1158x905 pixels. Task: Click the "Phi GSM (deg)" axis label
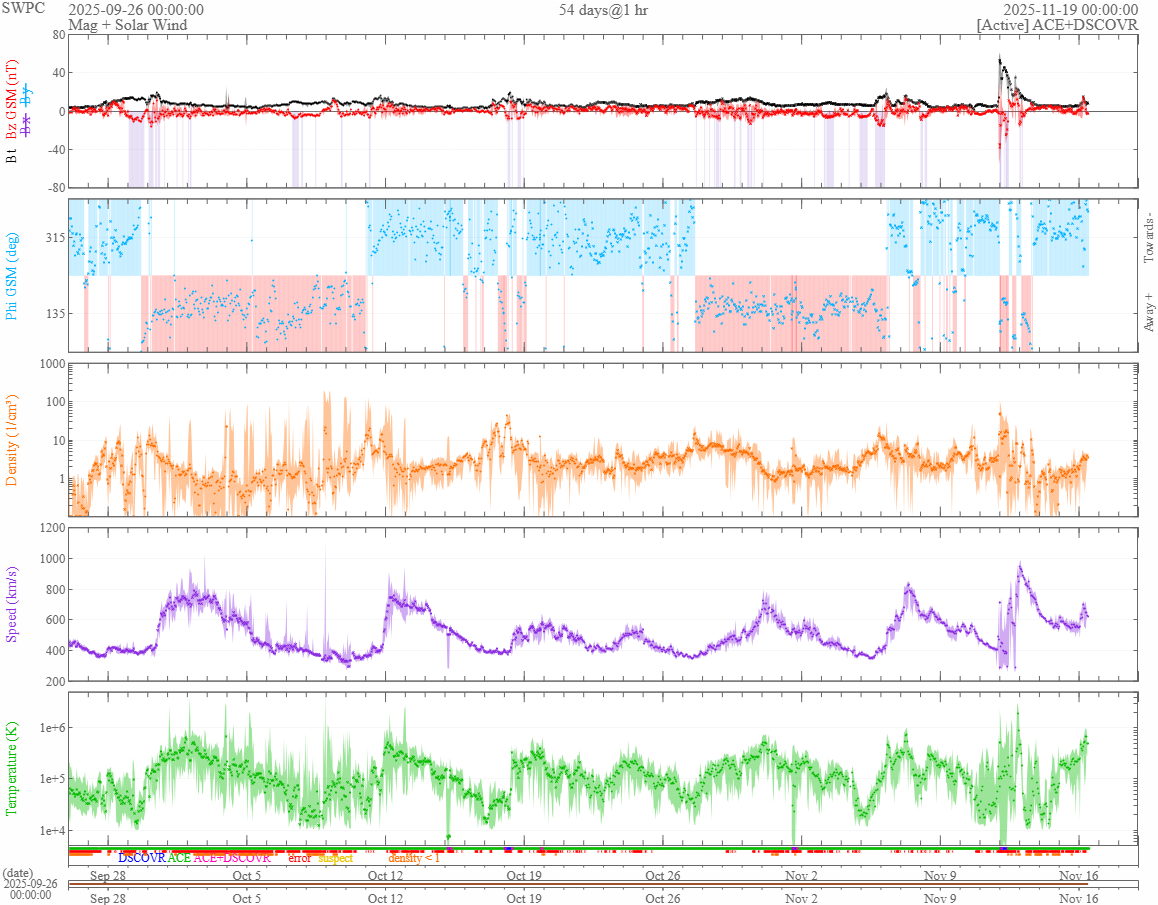click(11, 276)
